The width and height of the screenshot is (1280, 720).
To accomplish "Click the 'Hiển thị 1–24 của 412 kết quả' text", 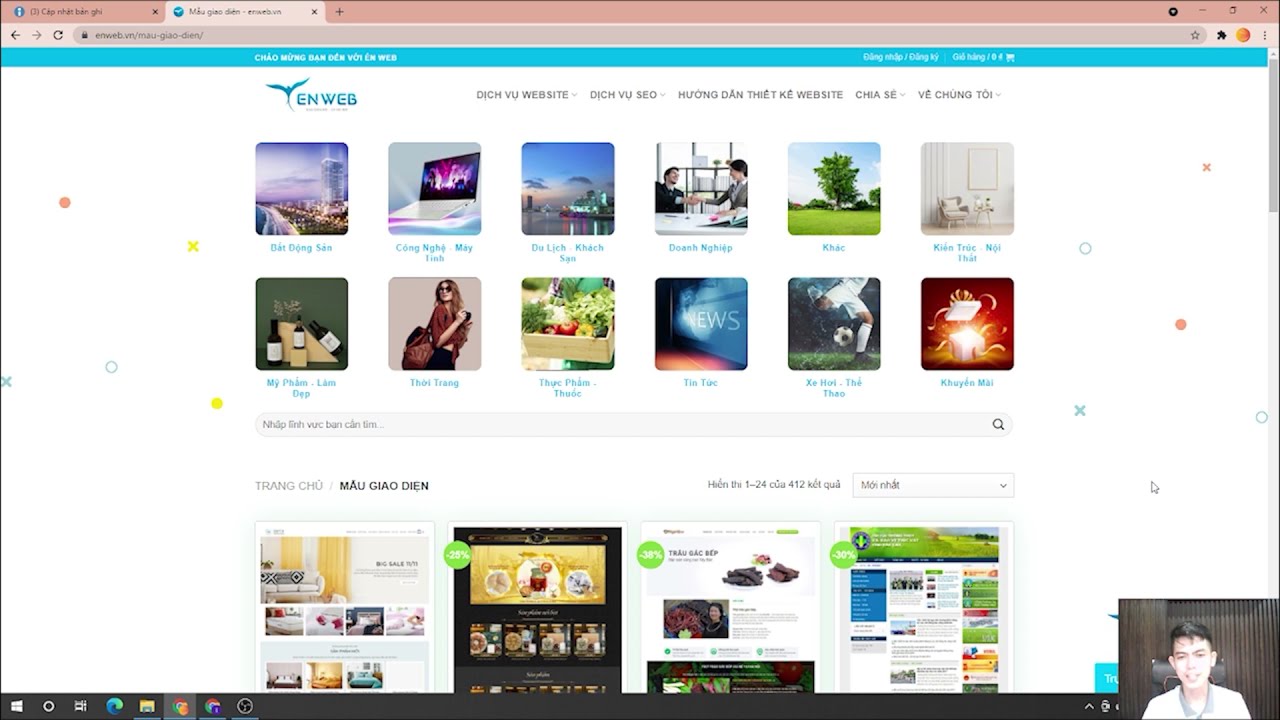I will click(774, 485).
